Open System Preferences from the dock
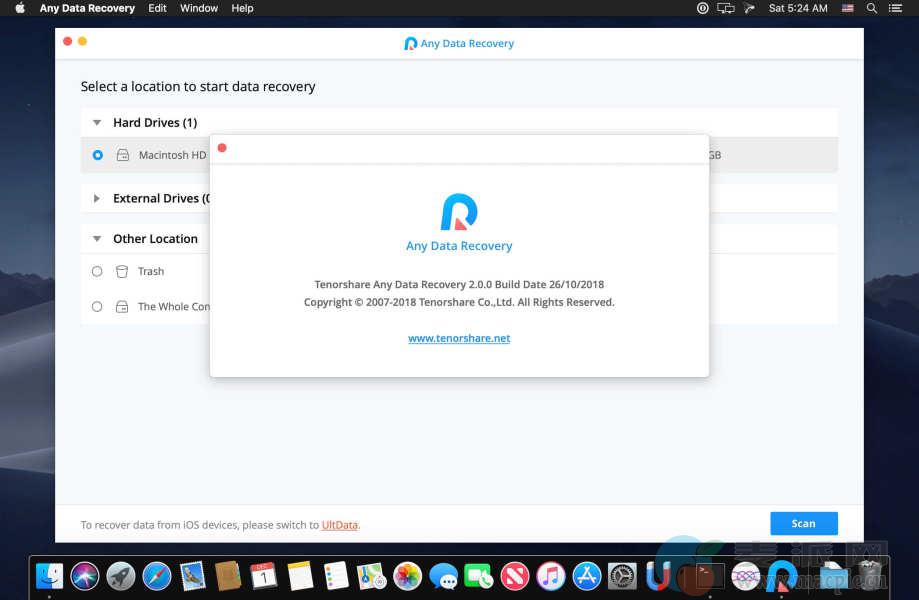Screen dimensions: 919x600 click(x=622, y=576)
